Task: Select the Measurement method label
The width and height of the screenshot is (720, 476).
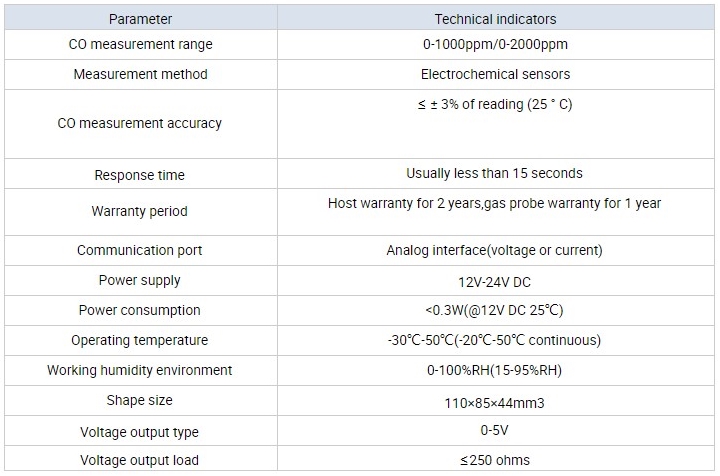Action: click(140, 75)
